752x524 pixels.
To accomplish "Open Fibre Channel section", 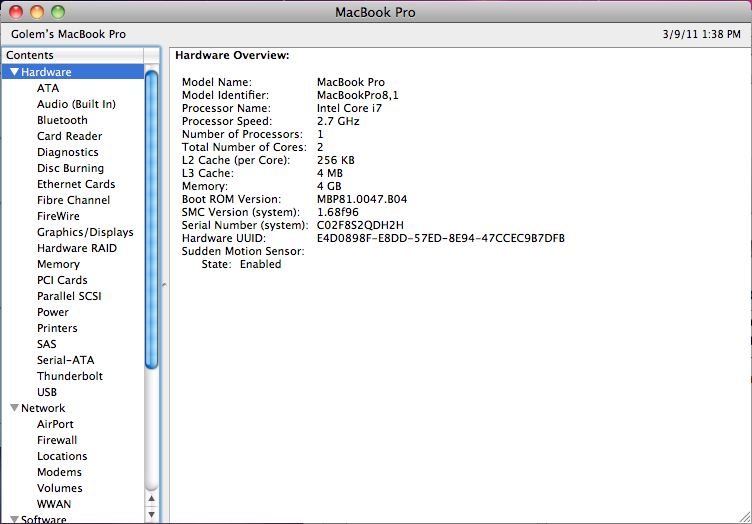I will (x=73, y=200).
